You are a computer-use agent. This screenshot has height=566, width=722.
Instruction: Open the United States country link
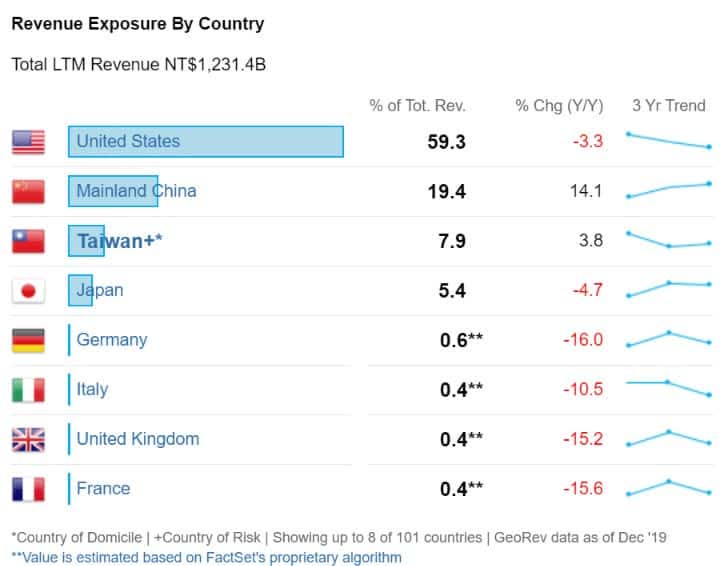pos(128,141)
